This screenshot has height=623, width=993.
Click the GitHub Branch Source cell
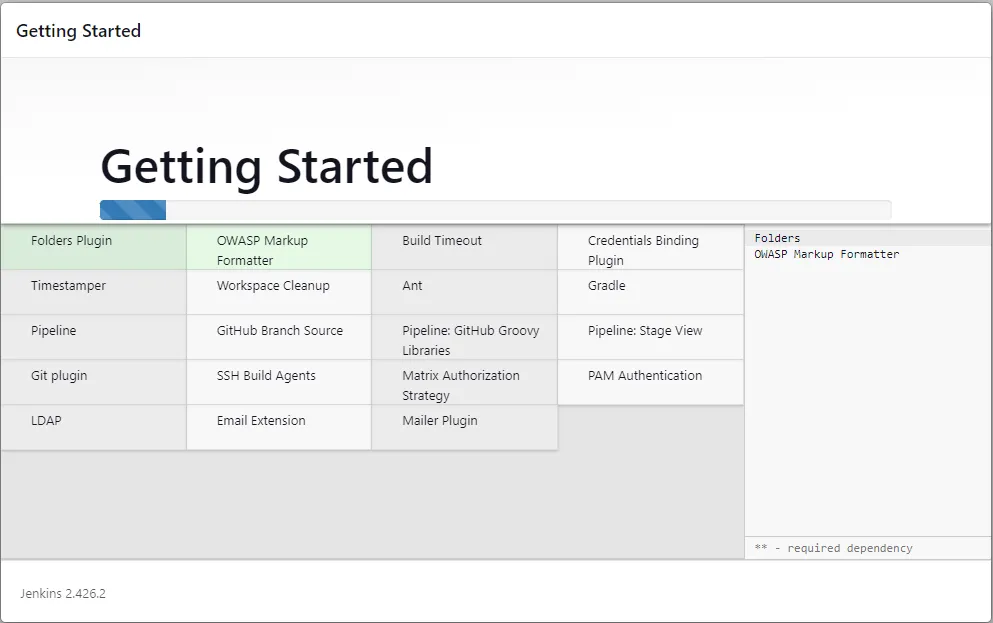click(x=279, y=337)
